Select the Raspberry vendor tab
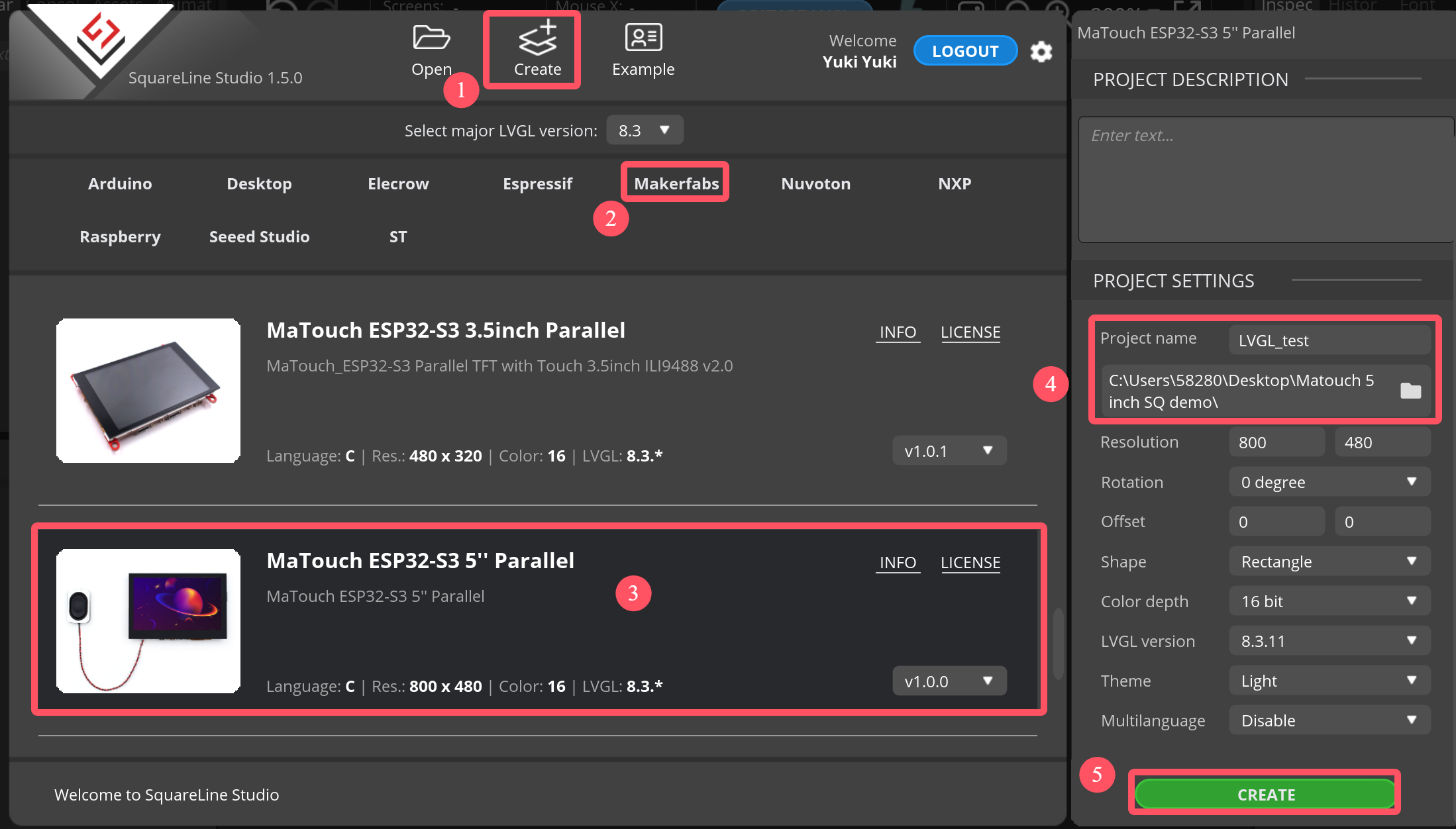The width and height of the screenshot is (1456, 829). point(120,236)
